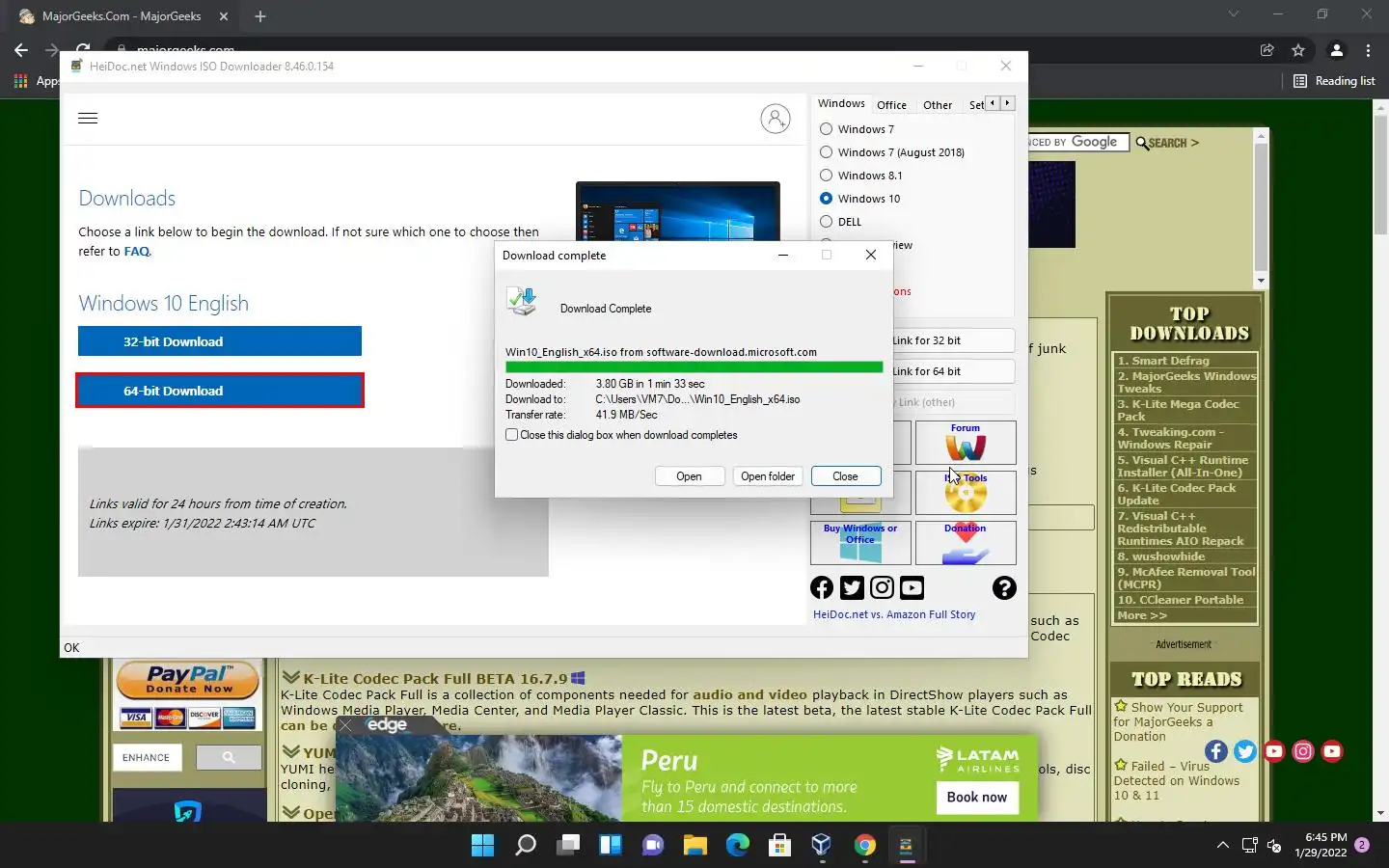The height and width of the screenshot is (868, 1389).
Task: Copy Link for 32 bit button
Action: 952,340
